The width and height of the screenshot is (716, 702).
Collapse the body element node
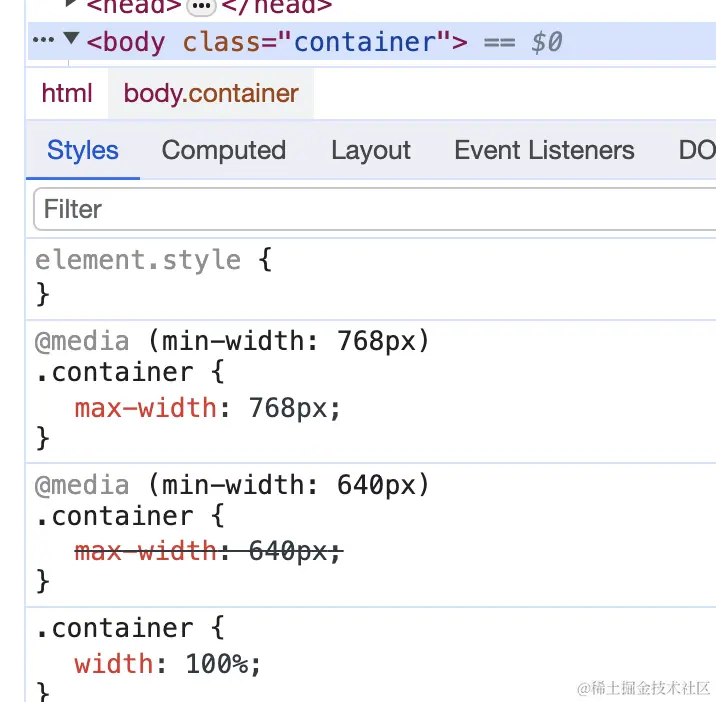pos(71,40)
